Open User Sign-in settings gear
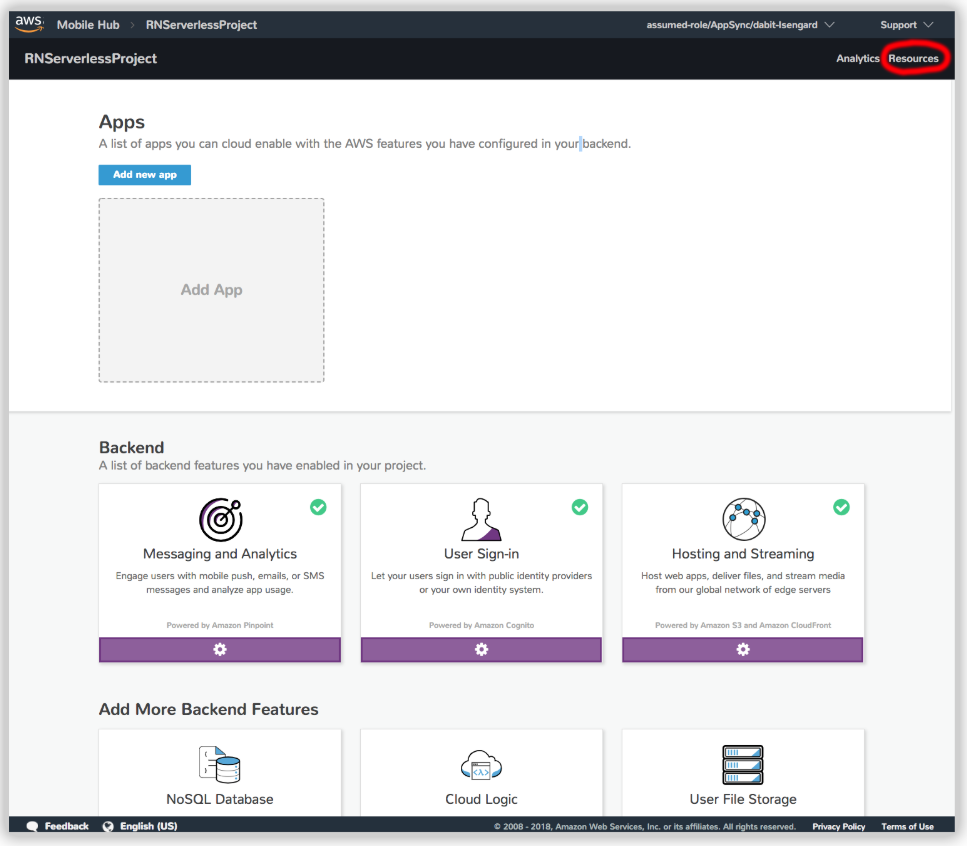The height and width of the screenshot is (846, 967). [482, 649]
